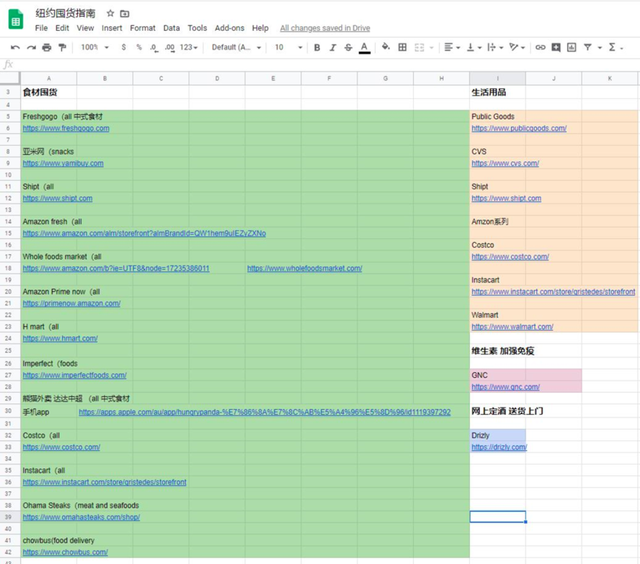Toggle bold formatting
640x564 pixels.
coord(317,48)
